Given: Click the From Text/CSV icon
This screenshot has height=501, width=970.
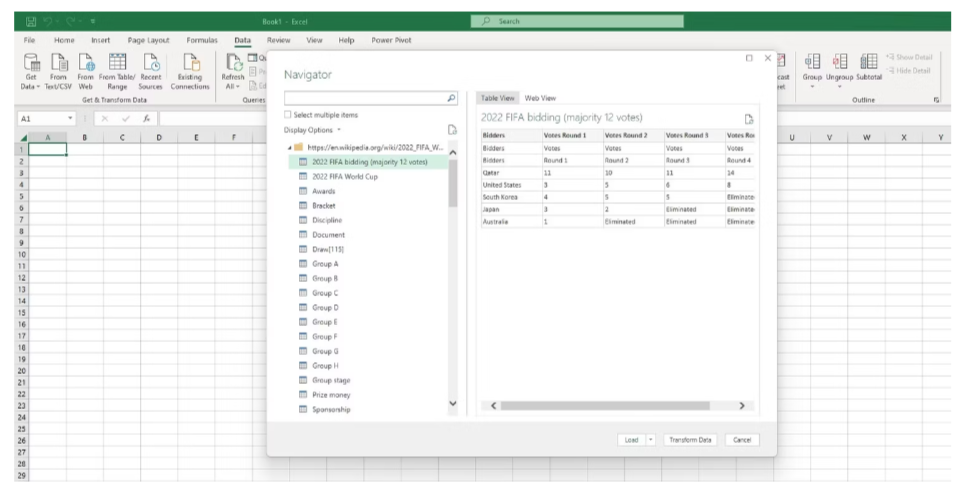Looking at the screenshot, I should tap(58, 62).
